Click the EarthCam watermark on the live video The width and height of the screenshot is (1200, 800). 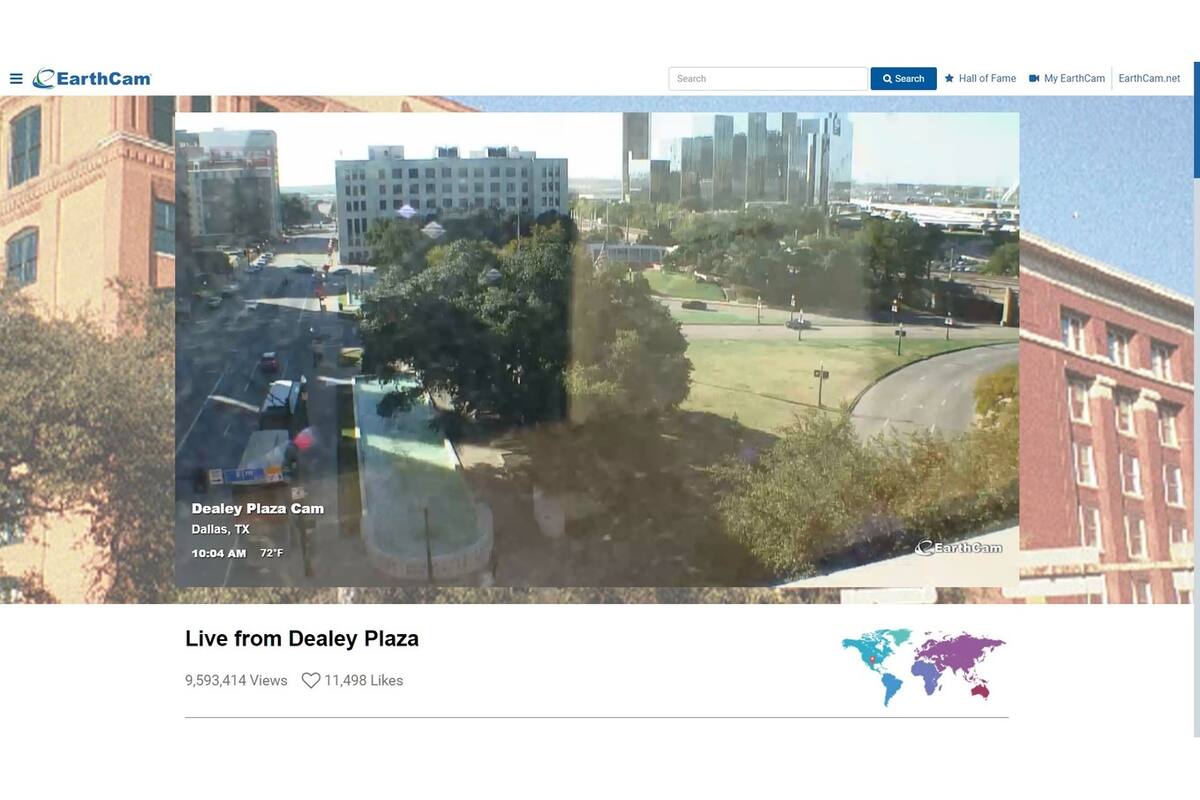tap(960, 548)
